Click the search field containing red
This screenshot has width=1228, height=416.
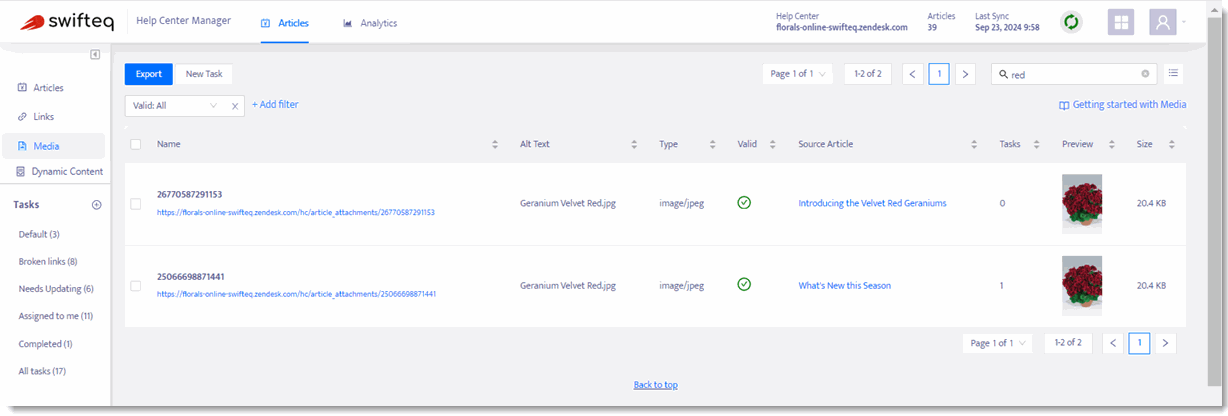1074,74
